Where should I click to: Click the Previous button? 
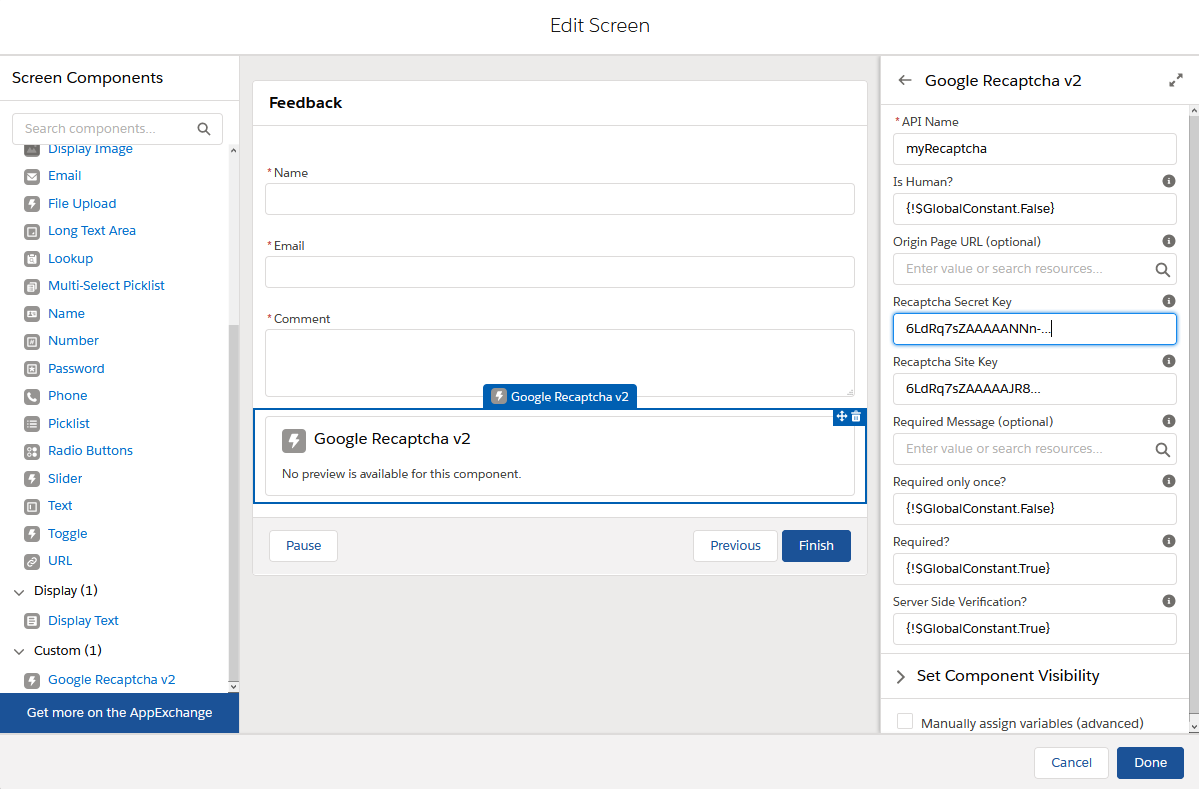[735, 546]
